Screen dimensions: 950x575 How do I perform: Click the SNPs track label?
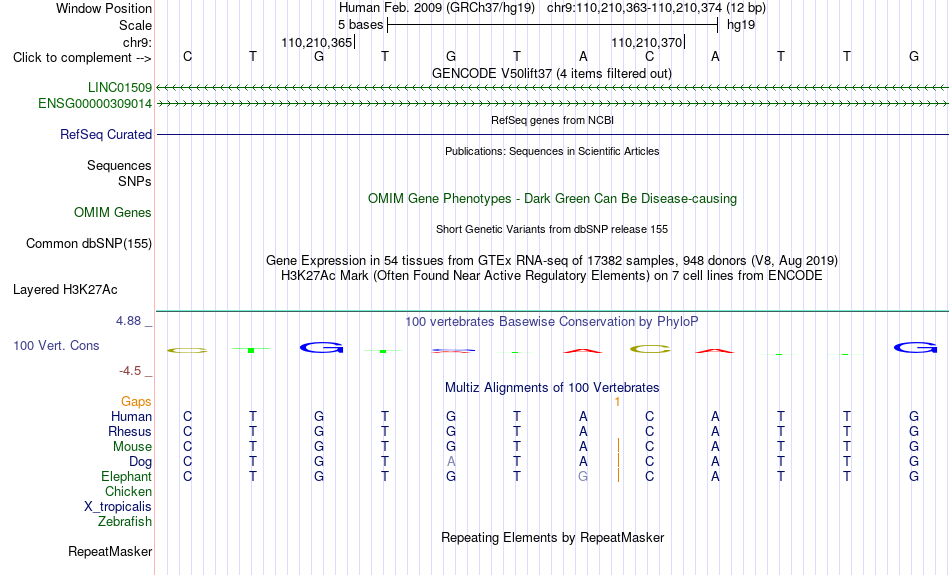135,181
